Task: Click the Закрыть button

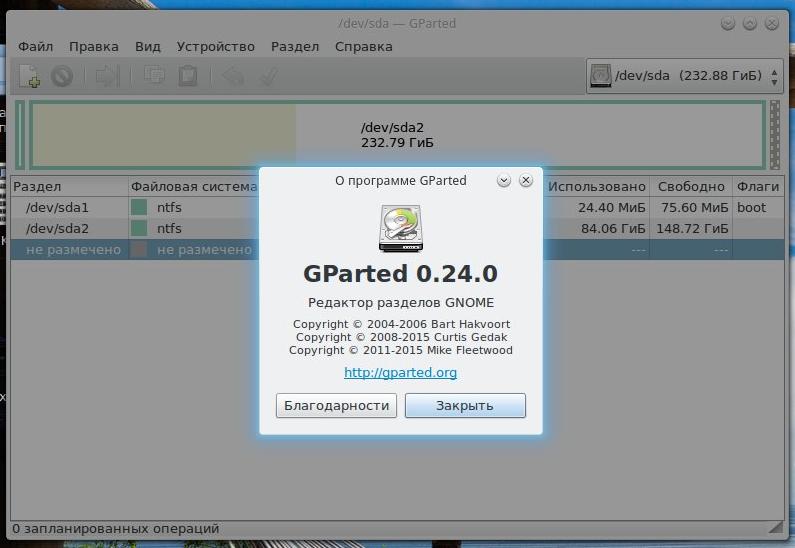Action: click(x=465, y=406)
